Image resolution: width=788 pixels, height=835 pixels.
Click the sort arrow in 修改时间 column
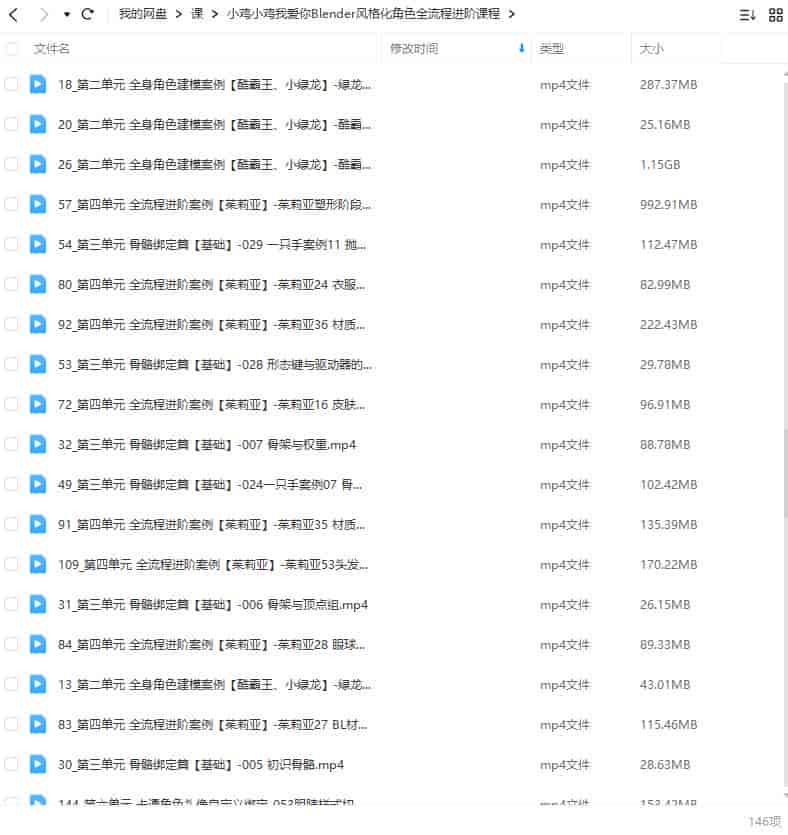[x=521, y=48]
